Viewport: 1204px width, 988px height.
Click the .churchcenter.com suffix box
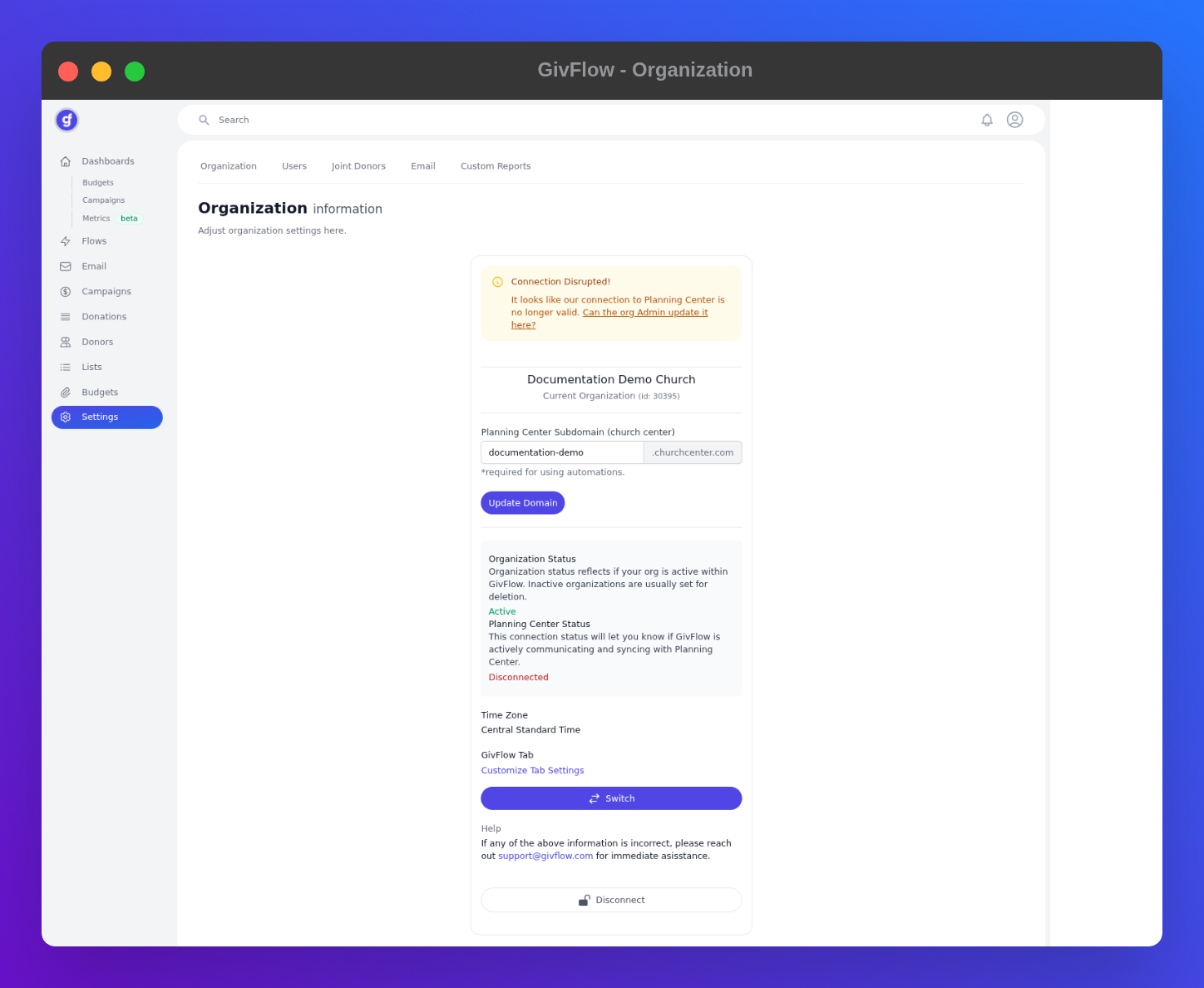[x=693, y=452]
